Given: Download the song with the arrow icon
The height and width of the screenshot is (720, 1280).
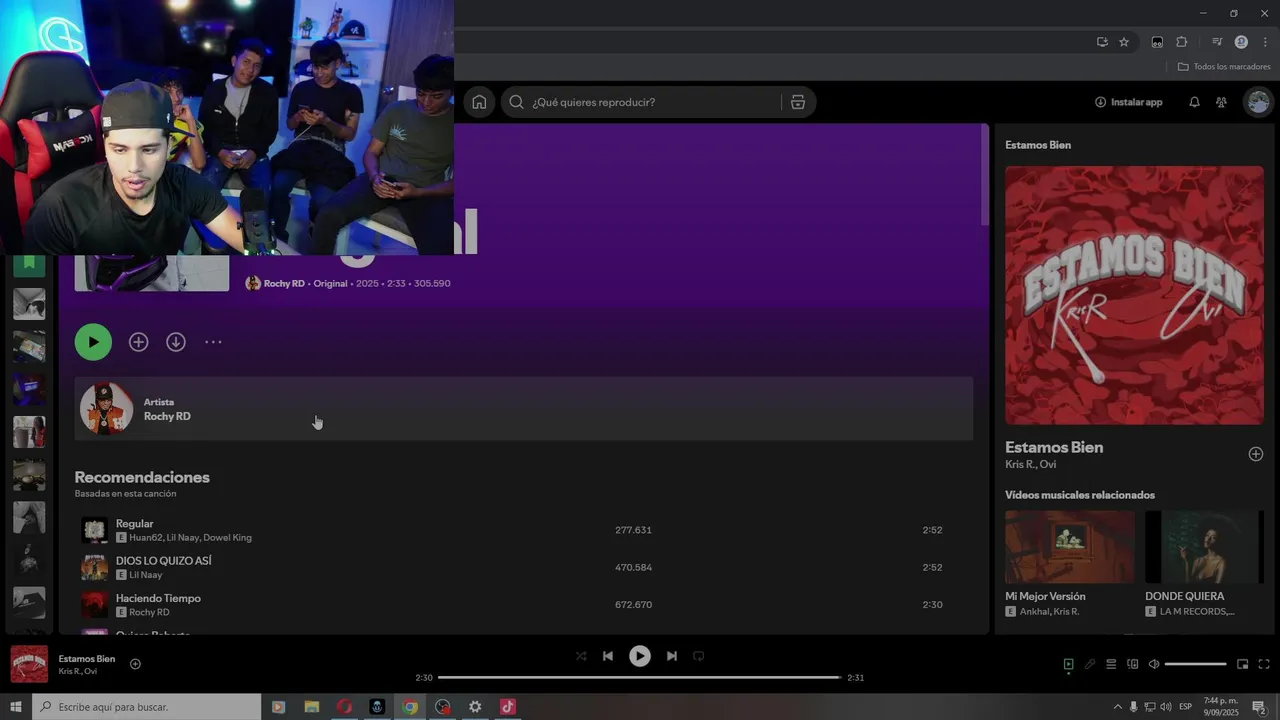Looking at the screenshot, I should click(176, 342).
